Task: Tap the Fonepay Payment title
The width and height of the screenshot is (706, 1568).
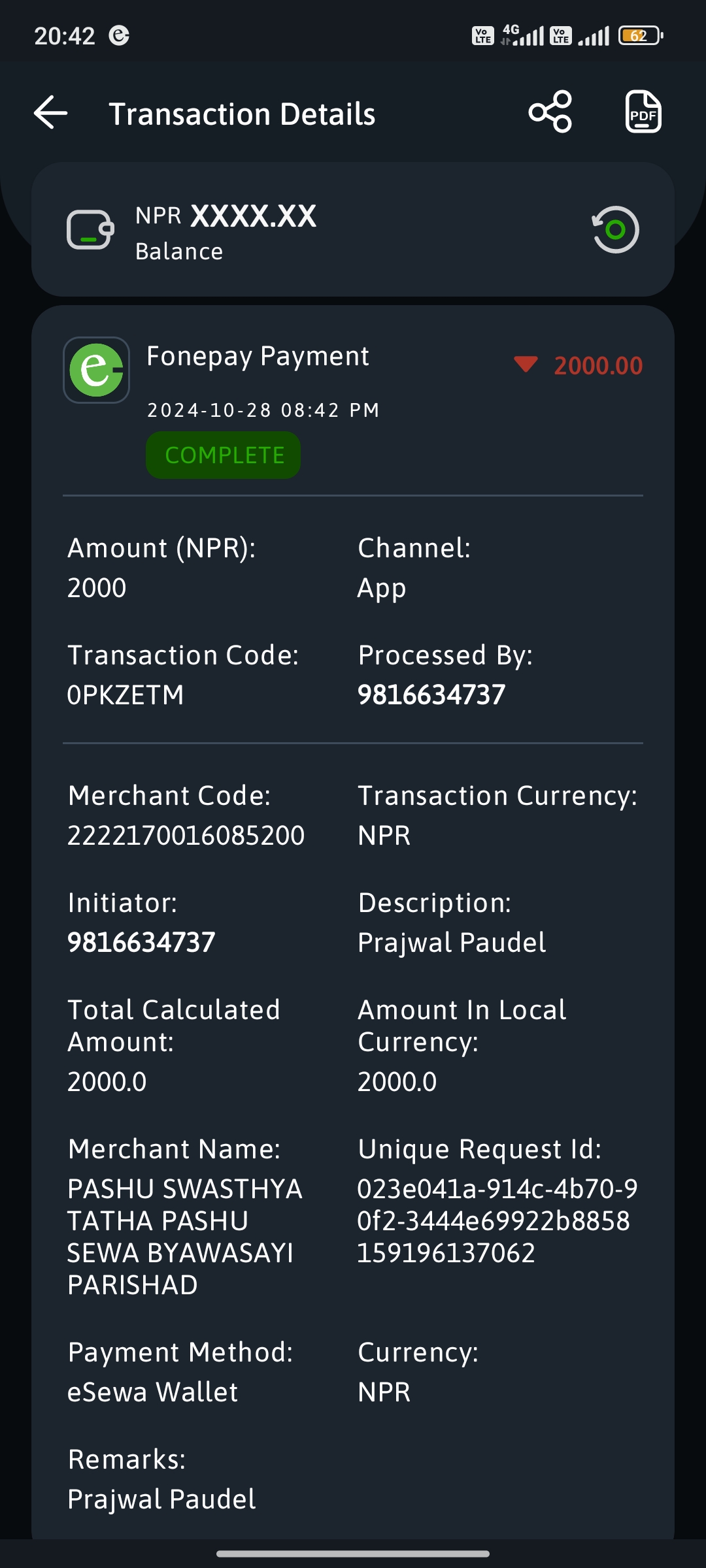Action: click(258, 357)
